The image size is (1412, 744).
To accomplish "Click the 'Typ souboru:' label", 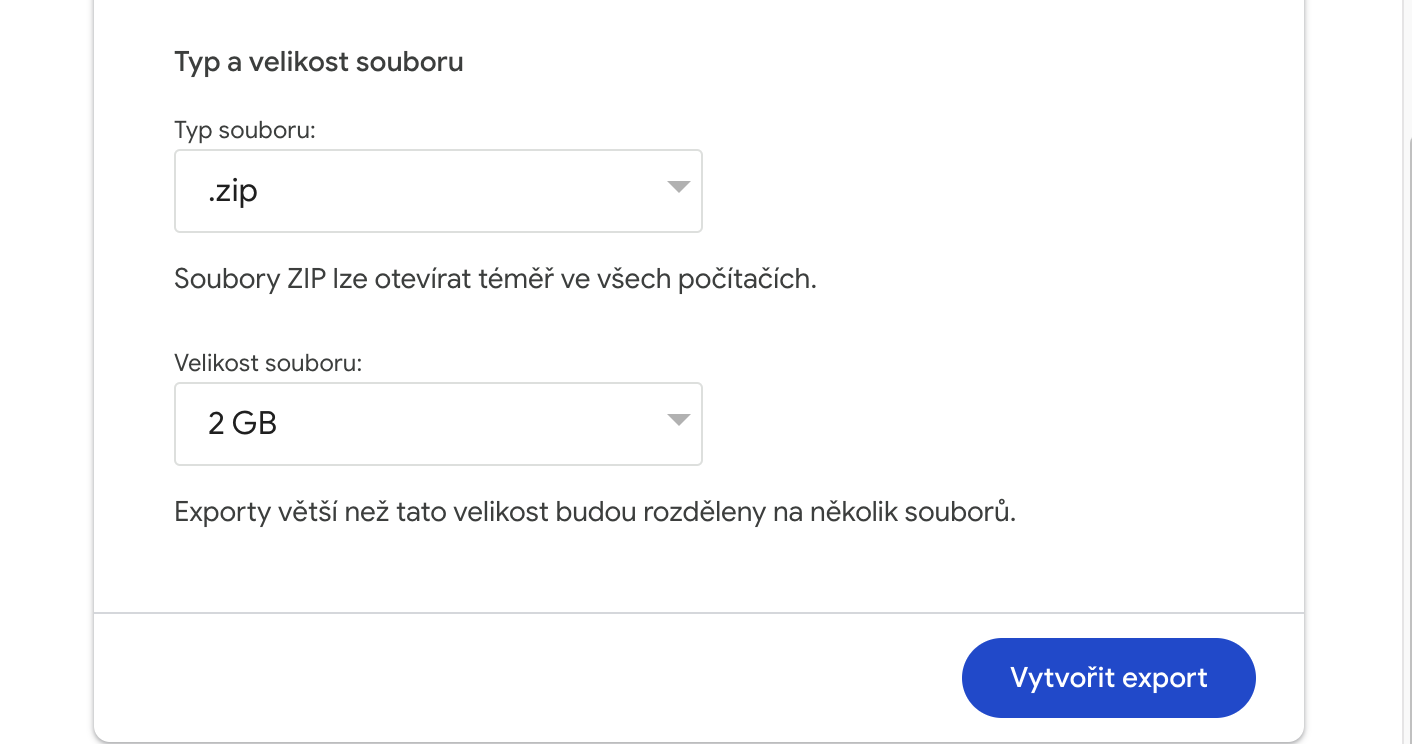I will click(x=244, y=130).
